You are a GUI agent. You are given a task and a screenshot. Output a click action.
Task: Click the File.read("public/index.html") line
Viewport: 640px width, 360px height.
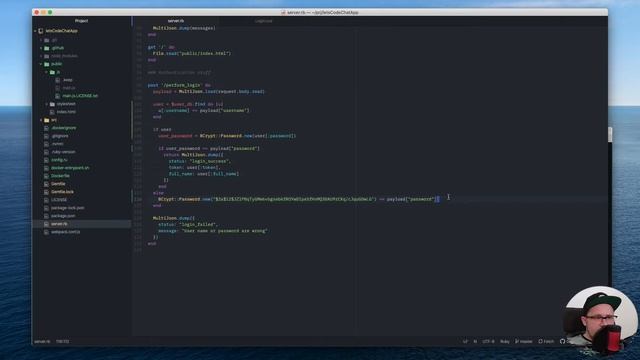point(192,53)
